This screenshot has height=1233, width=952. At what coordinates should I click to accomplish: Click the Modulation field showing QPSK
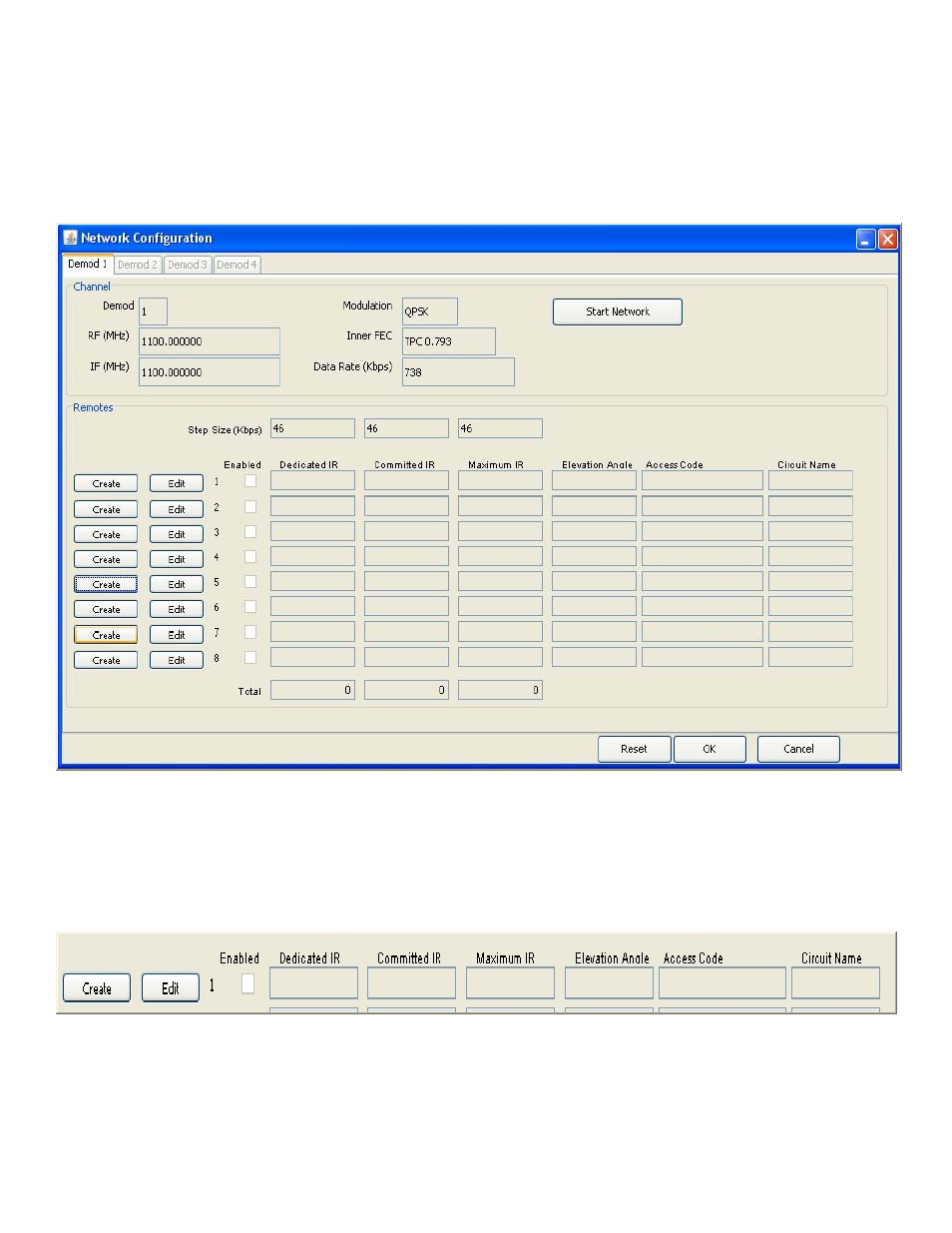pyautogui.click(x=429, y=311)
